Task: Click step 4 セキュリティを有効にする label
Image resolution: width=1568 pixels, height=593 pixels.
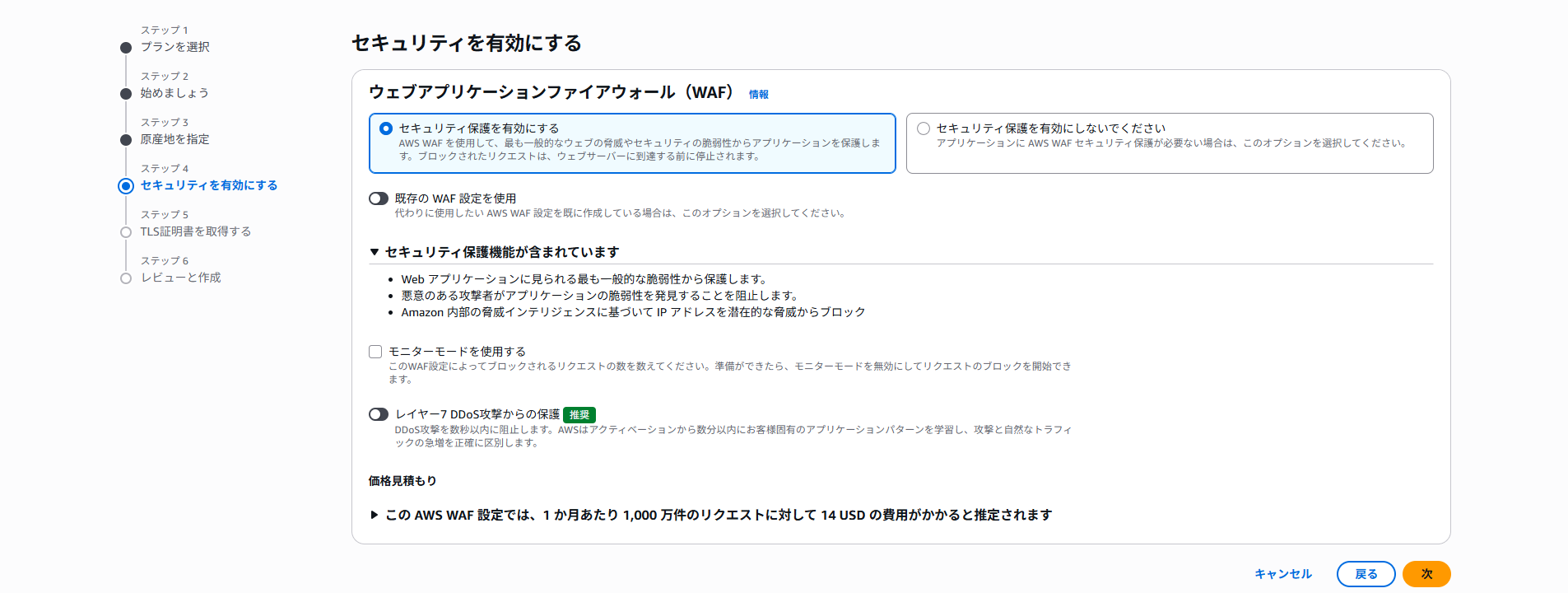Action: pos(209,185)
